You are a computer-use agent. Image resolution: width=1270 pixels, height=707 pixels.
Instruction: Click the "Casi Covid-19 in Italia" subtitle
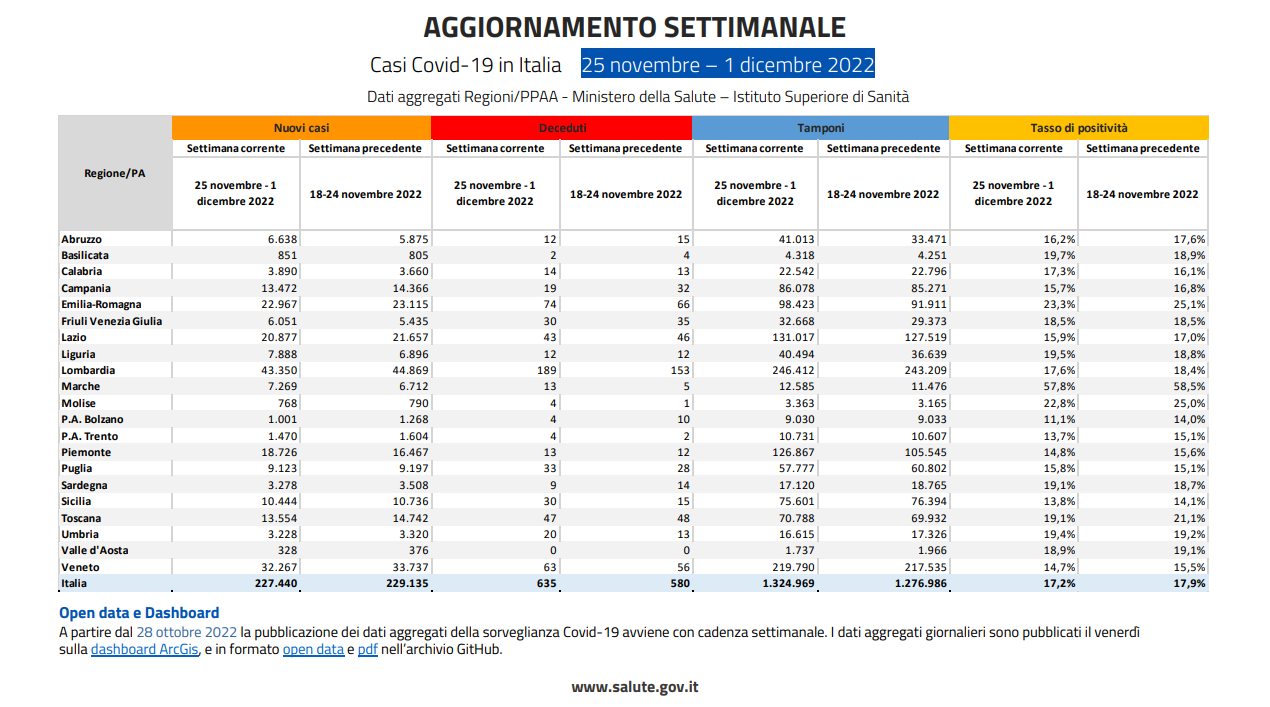click(466, 65)
